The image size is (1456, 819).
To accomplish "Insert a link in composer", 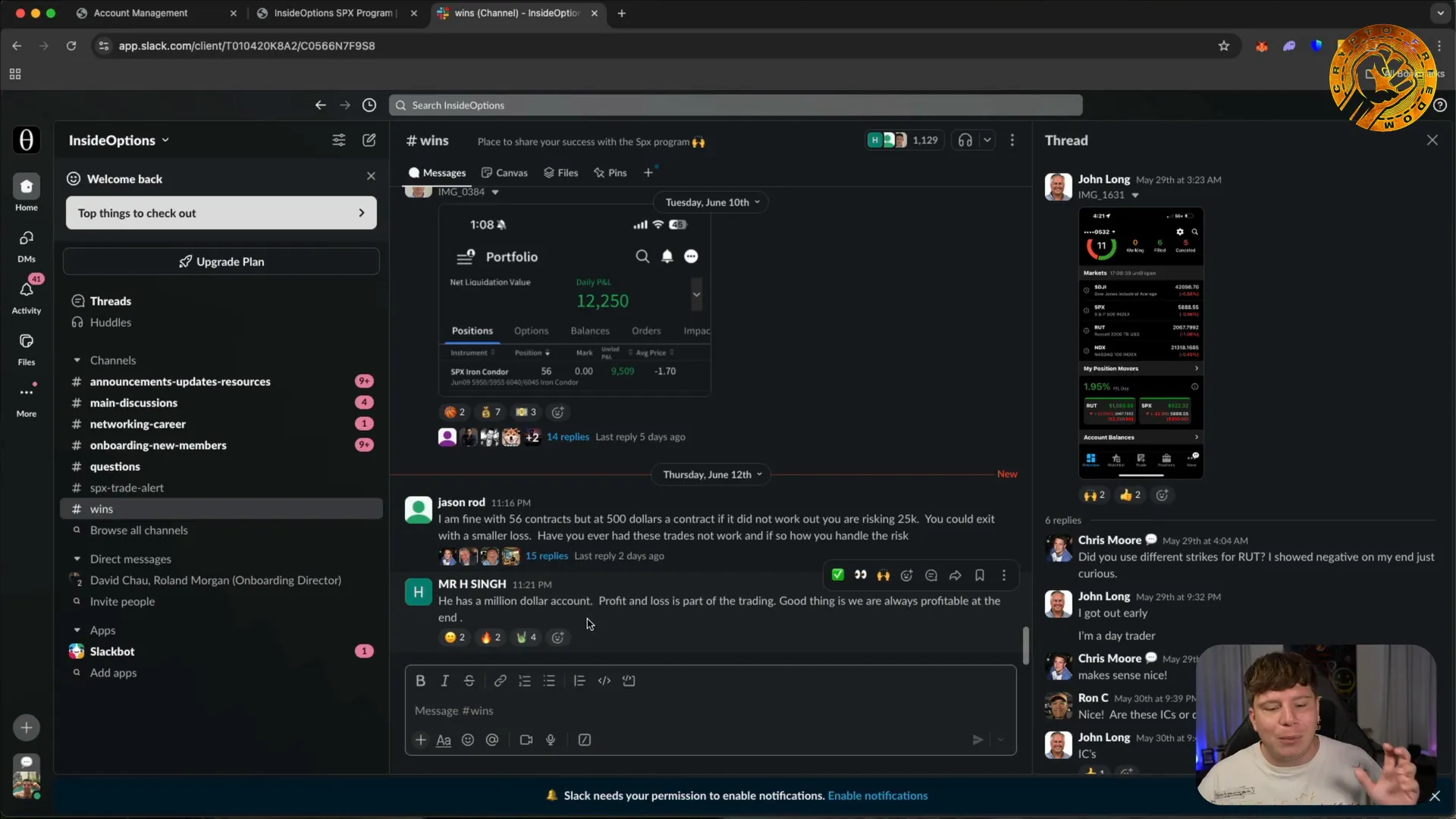I will pyautogui.click(x=500, y=681).
